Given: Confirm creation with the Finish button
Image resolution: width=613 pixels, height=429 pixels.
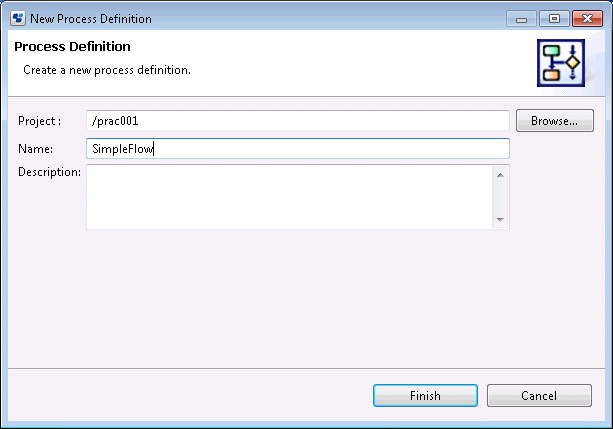Looking at the screenshot, I should (x=425, y=395).
